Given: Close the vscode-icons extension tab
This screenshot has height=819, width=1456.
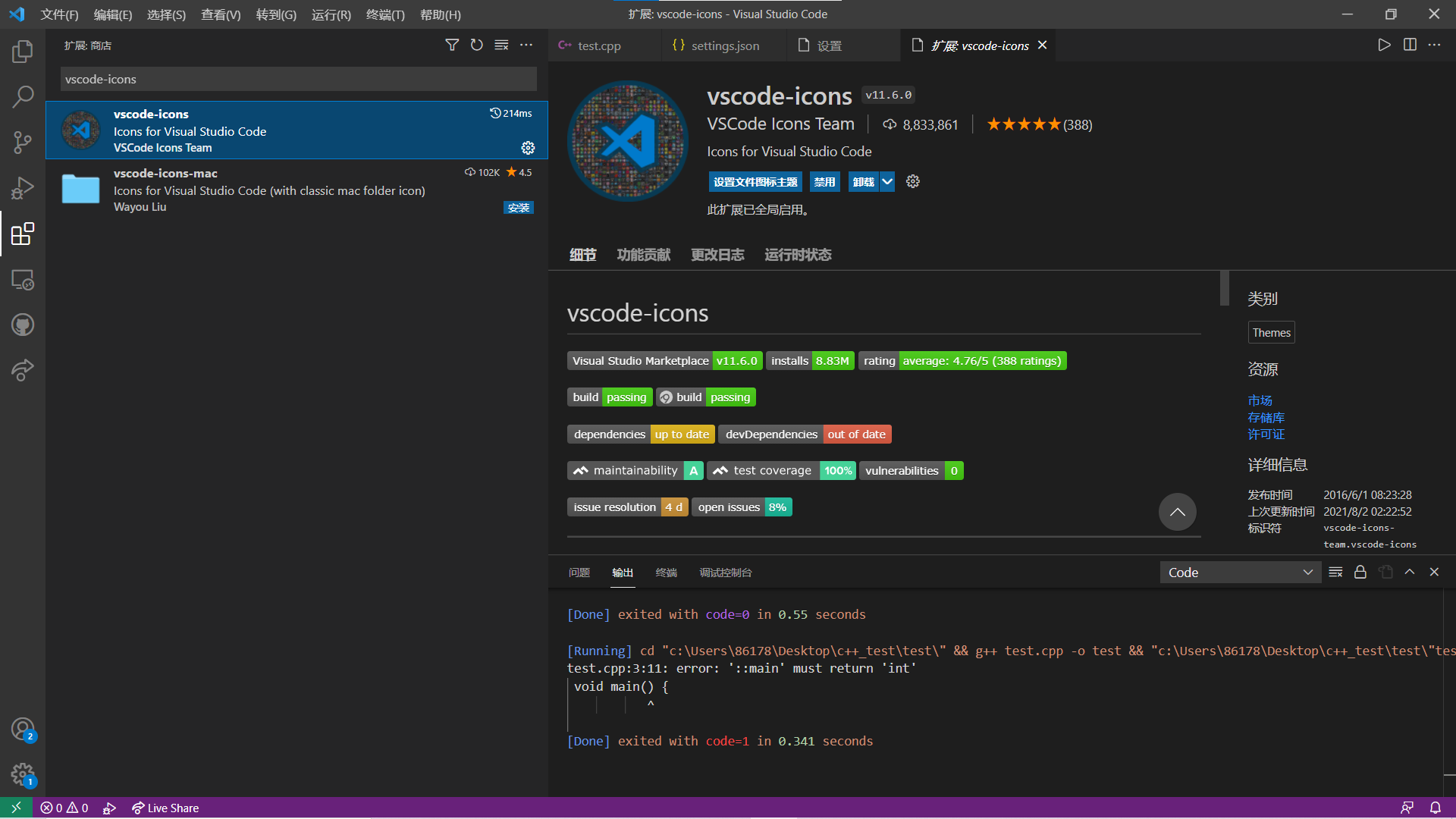Looking at the screenshot, I should 1043,45.
